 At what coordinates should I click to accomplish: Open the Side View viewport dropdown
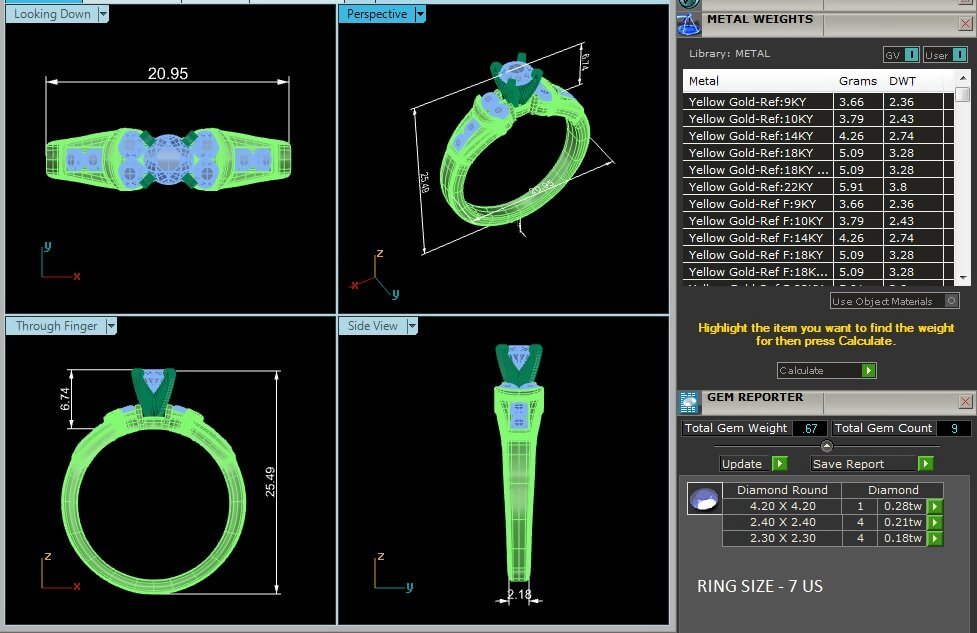pos(411,326)
